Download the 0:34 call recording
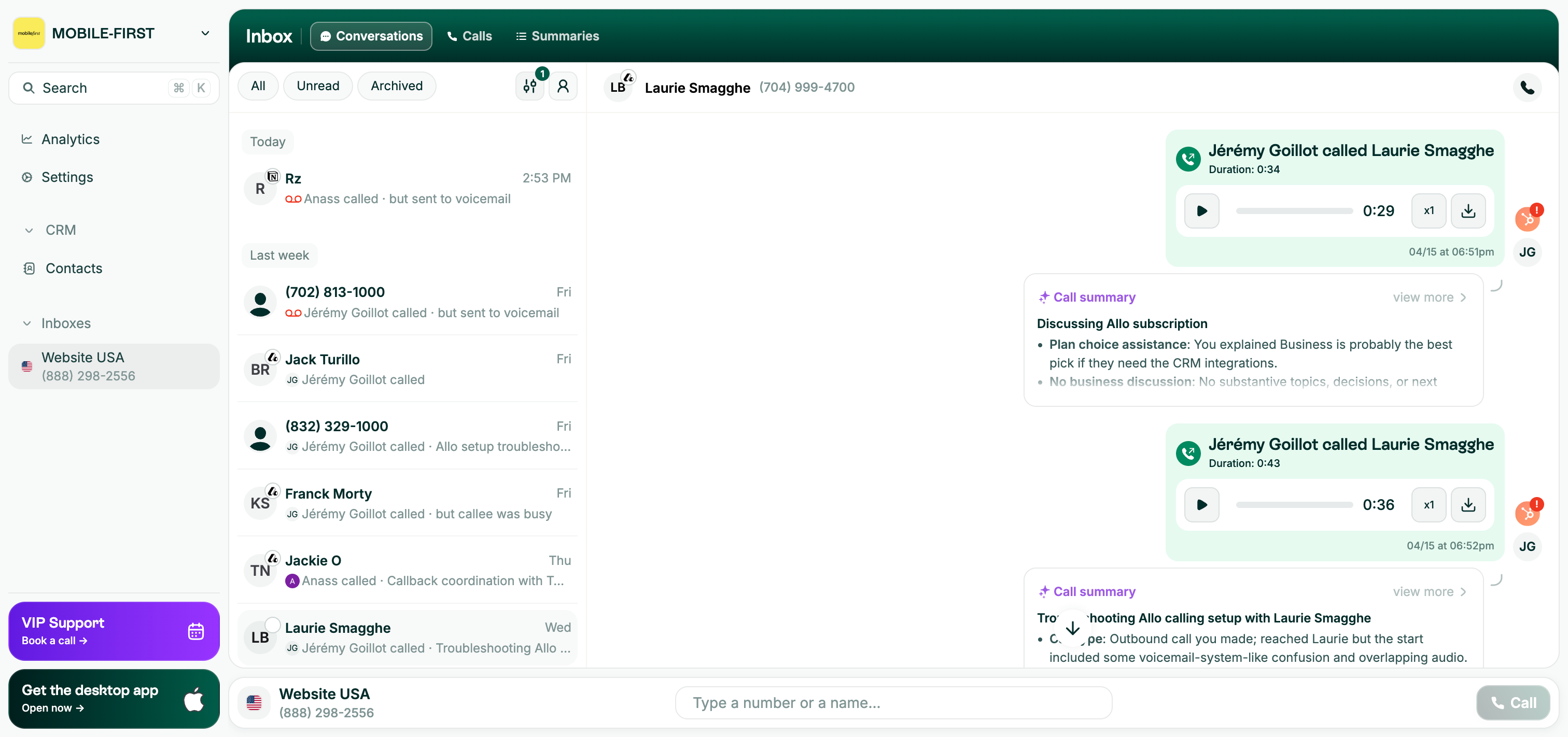 [1467, 210]
